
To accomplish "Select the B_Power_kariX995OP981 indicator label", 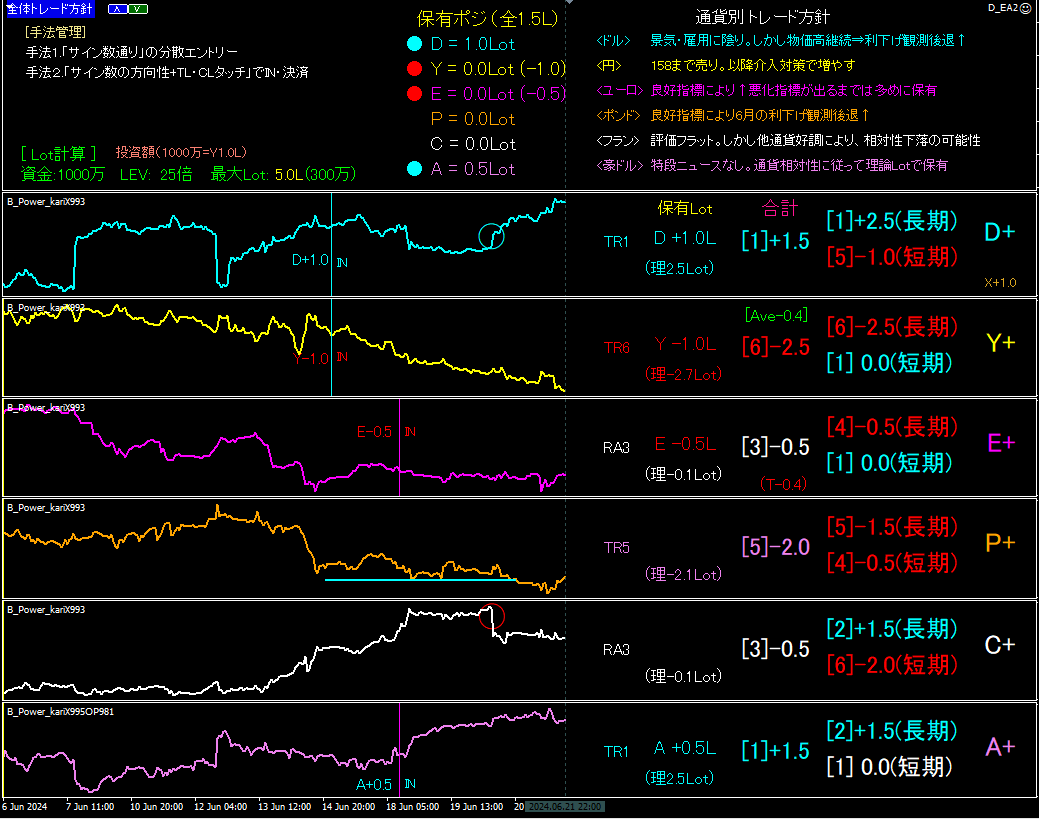I will click(x=60, y=711).
